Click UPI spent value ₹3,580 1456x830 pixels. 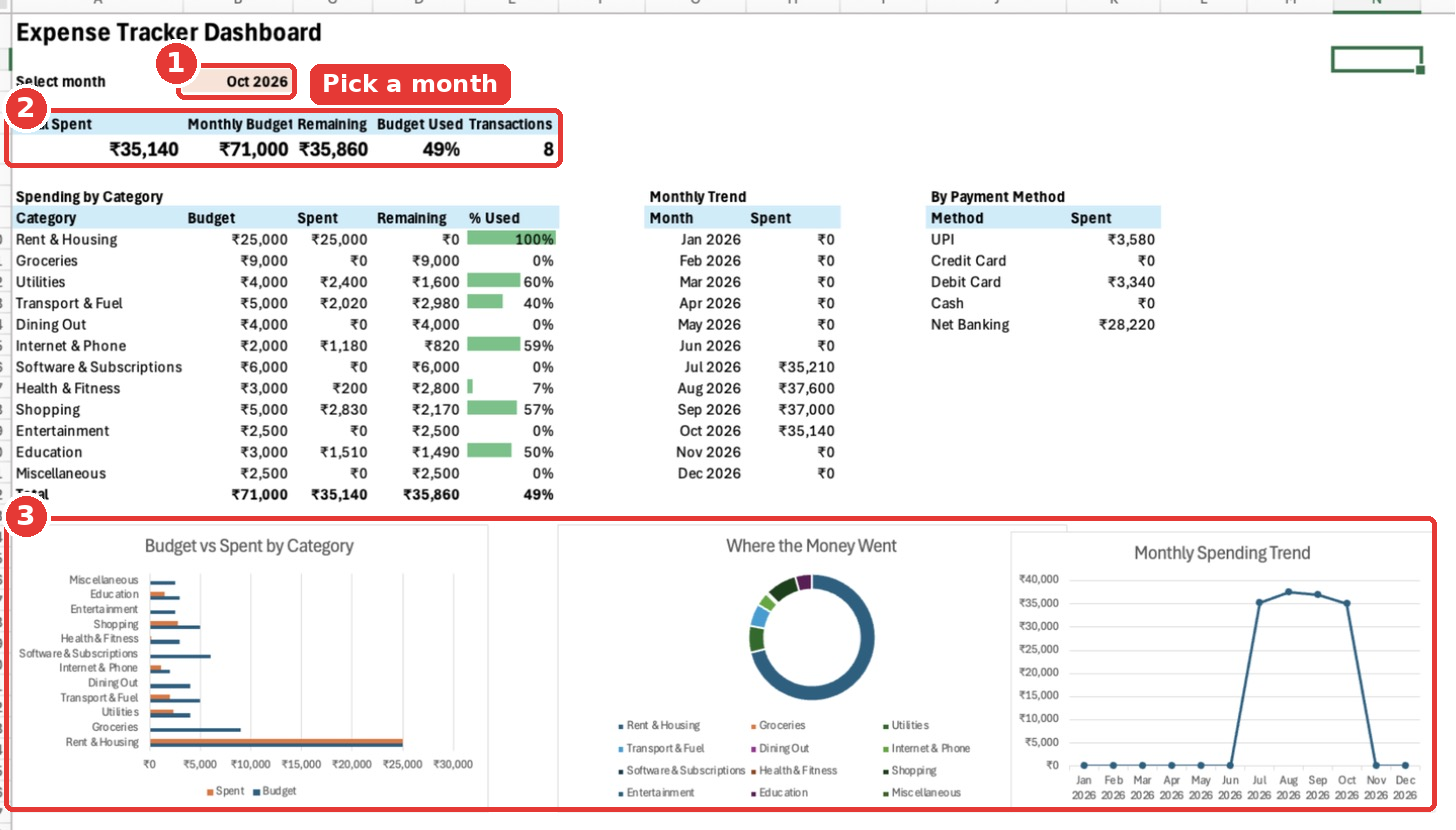click(x=1131, y=240)
